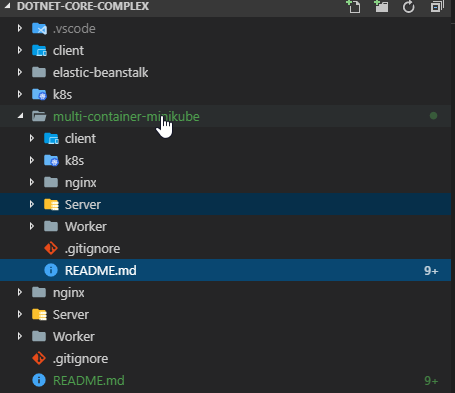Expand the elastic-beanstalk folder arrow
This screenshot has width=455, height=393.
click(x=20, y=72)
